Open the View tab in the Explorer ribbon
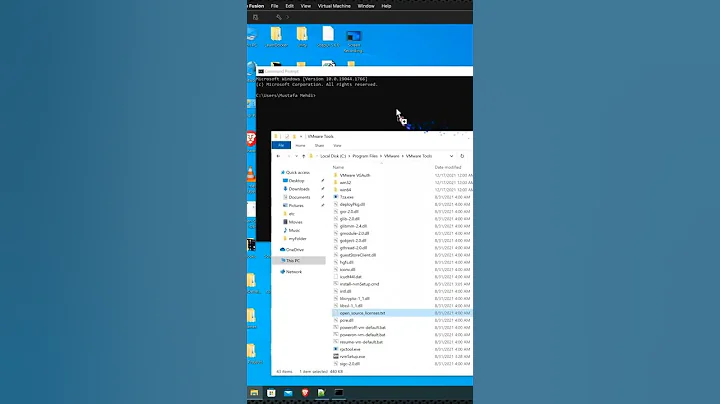 coord(338,146)
